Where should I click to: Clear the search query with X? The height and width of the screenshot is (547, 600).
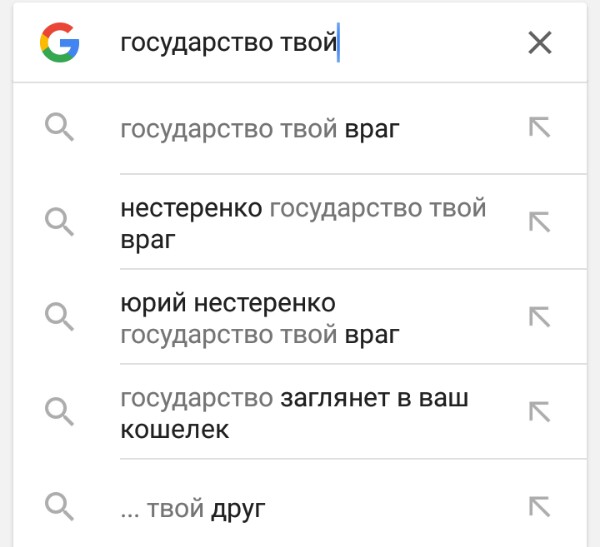click(539, 43)
